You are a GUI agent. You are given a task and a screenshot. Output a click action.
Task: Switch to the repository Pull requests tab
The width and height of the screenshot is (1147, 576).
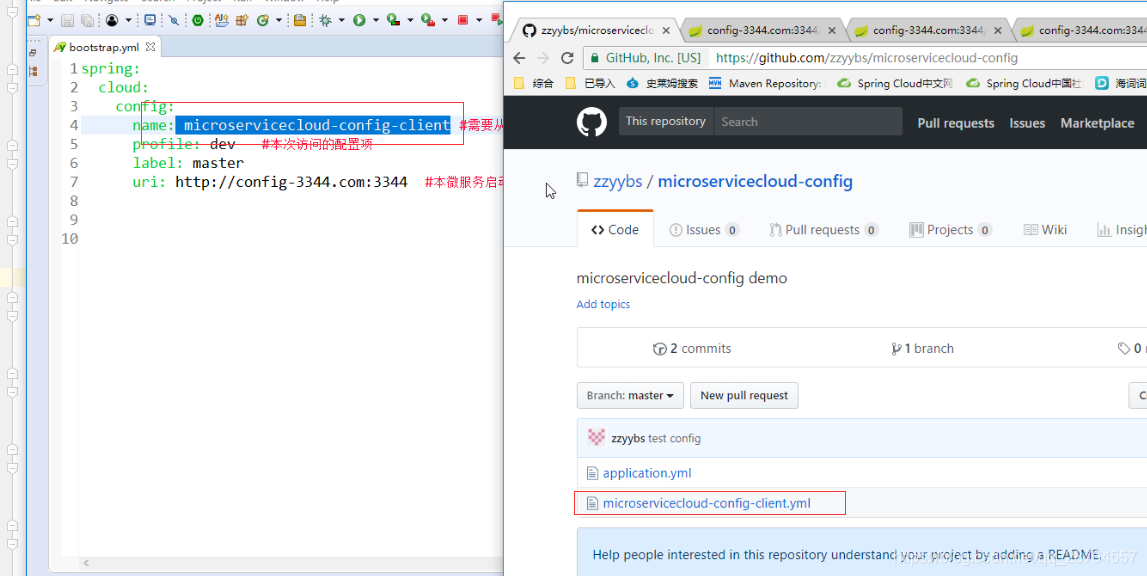823,230
